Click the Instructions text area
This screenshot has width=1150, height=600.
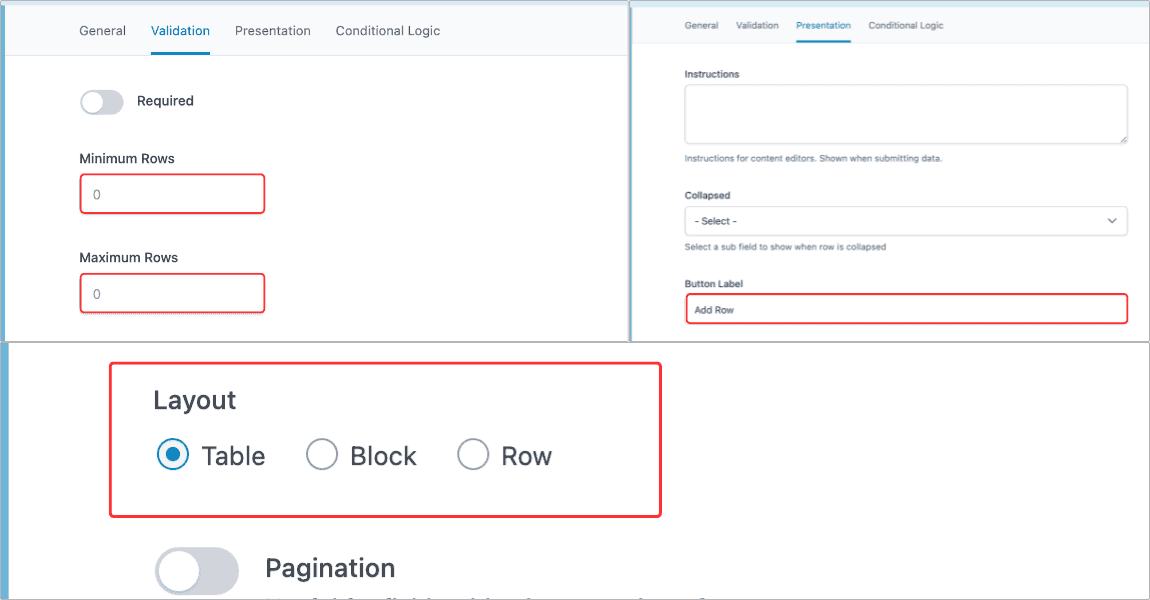click(906, 114)
